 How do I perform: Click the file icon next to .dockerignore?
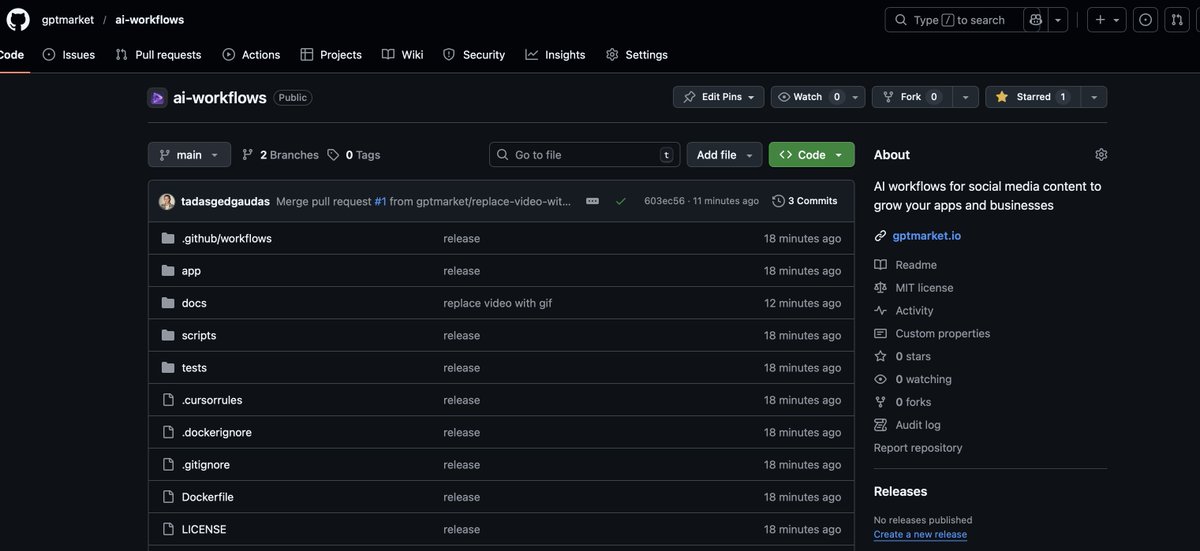168,433
